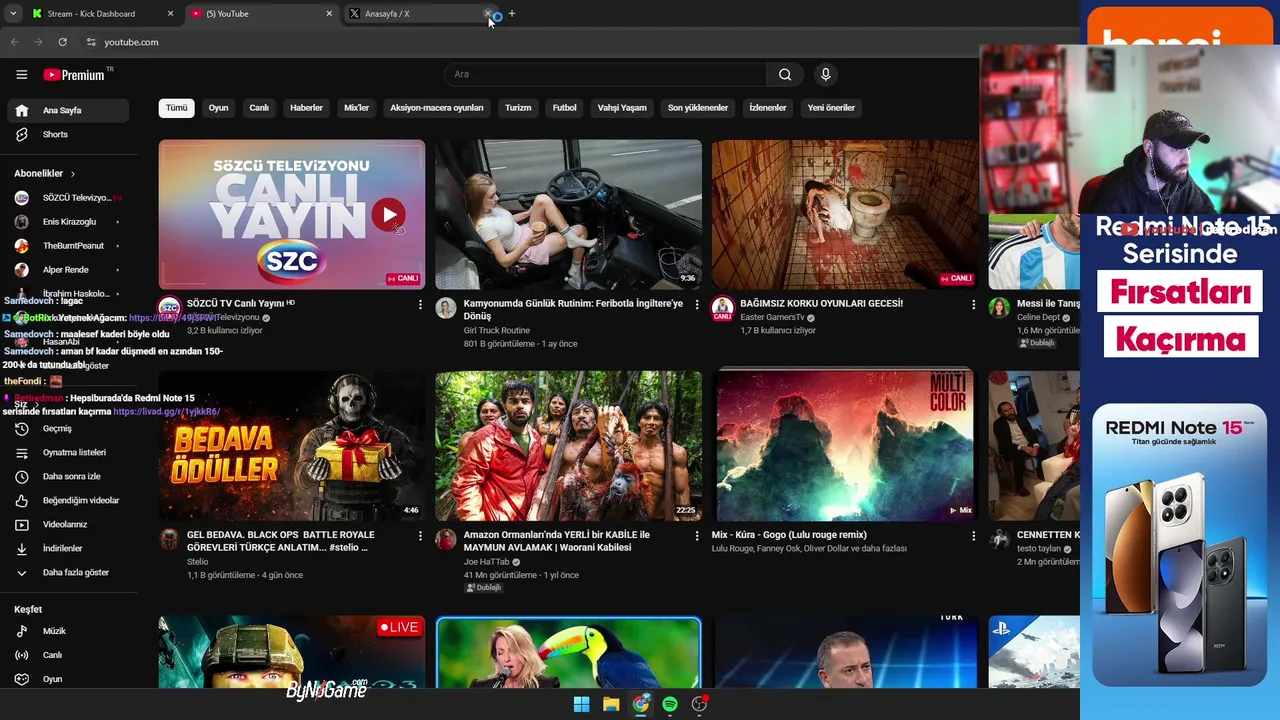Select the Tümü filter chip
The image size is (1280, 720).
[176, 108]
